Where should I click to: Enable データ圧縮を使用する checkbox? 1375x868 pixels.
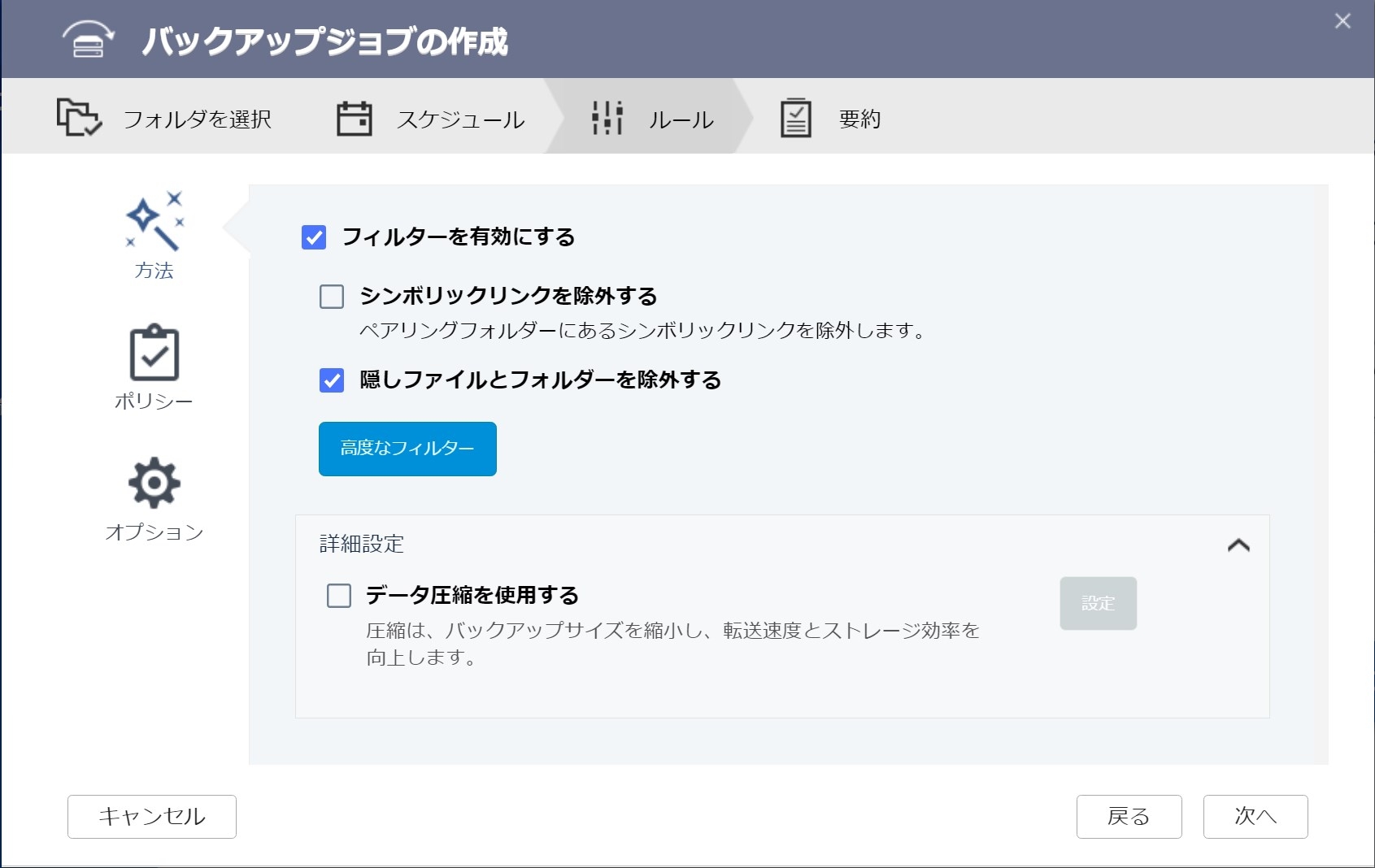point(339,596)
